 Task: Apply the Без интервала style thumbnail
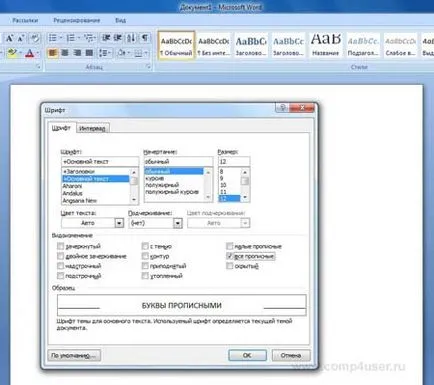tap(214, 45)
